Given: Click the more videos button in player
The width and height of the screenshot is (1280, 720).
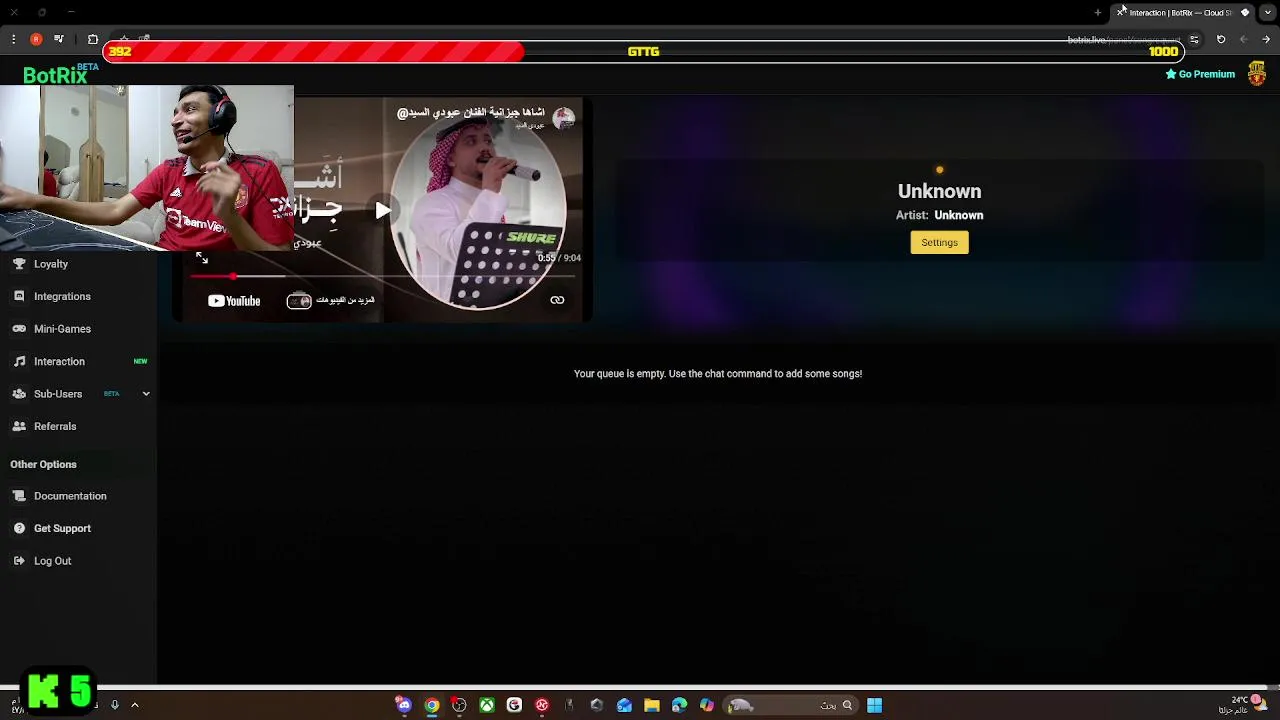Looking at the screenshot, I should click(331, 300).
